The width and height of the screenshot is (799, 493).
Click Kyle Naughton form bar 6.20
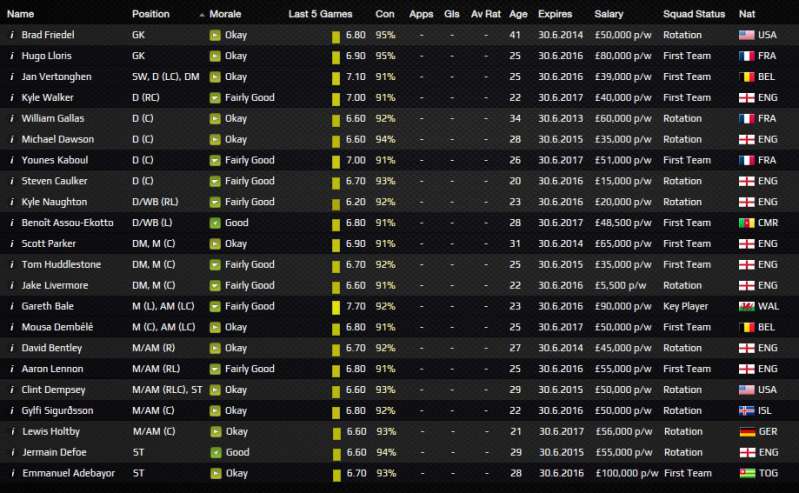336,204
